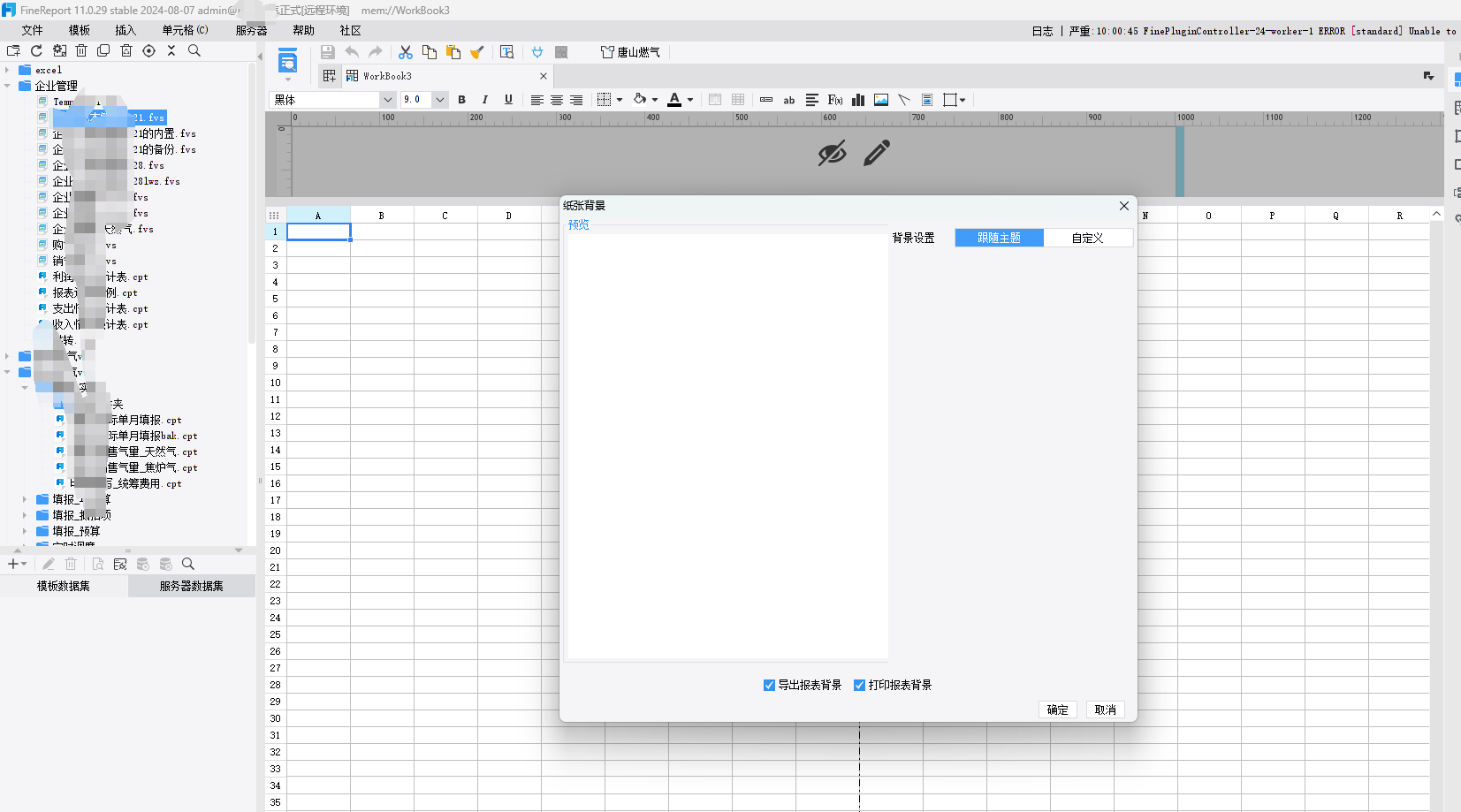Open the 服务器 menu
Screen dimensions: 1461x812
pyautogui.click(x=251, y=30)
